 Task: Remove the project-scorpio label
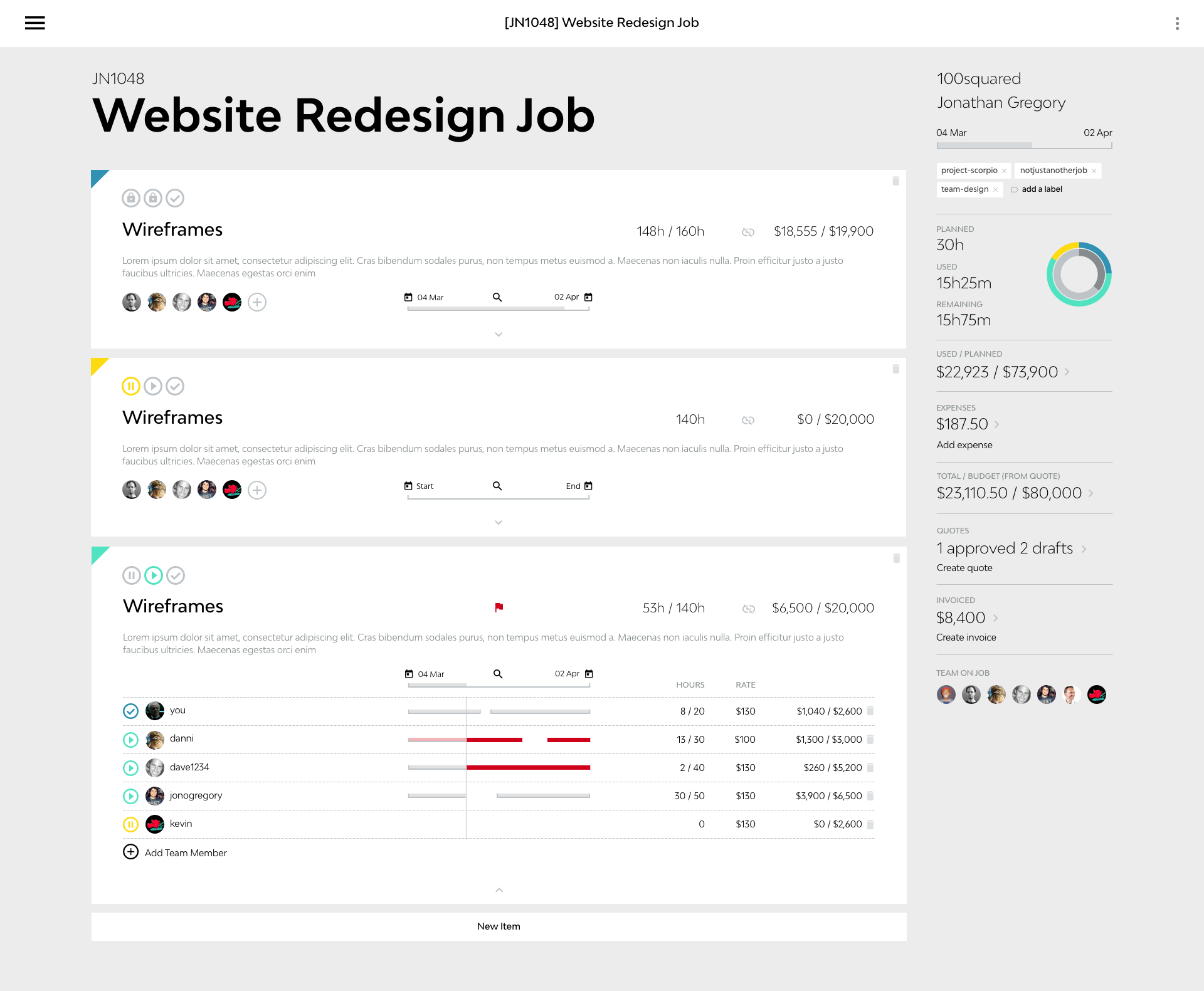(x=1004, y=170)
